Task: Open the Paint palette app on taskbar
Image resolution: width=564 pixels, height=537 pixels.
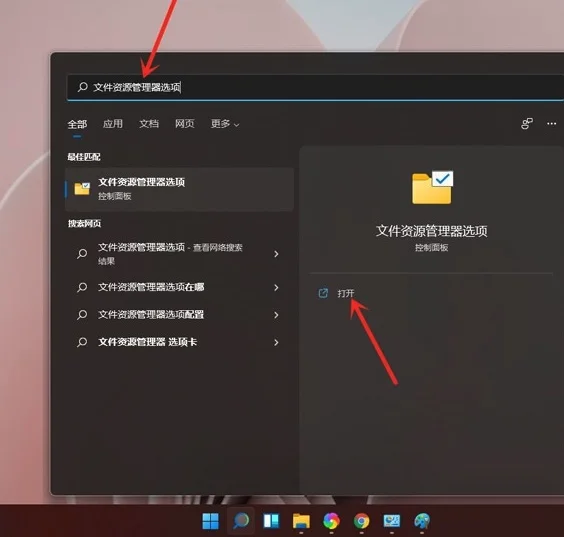Action: click(x=422, y=521)
